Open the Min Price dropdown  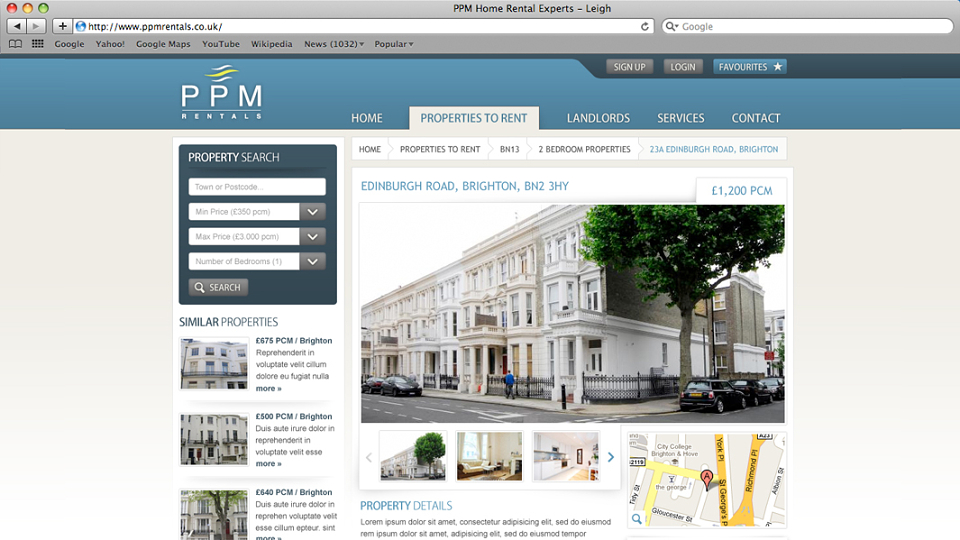(312, 212)
